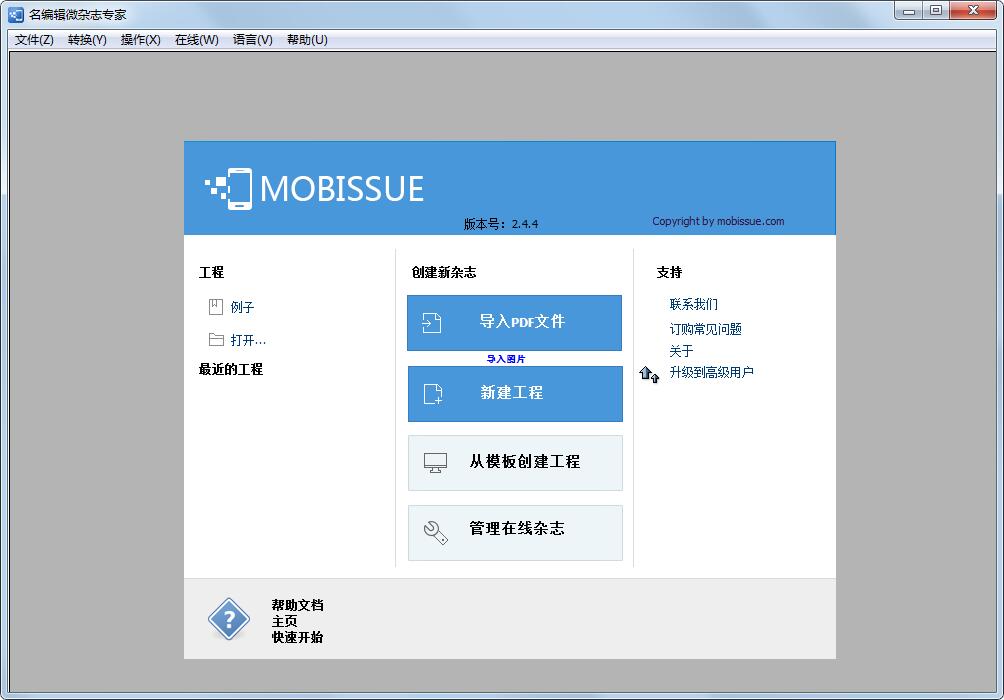The height and width of the screenshot is (700, 1004).
Task: Click the monitor icon on 从模板创建工程
Action: pos(434,462)
